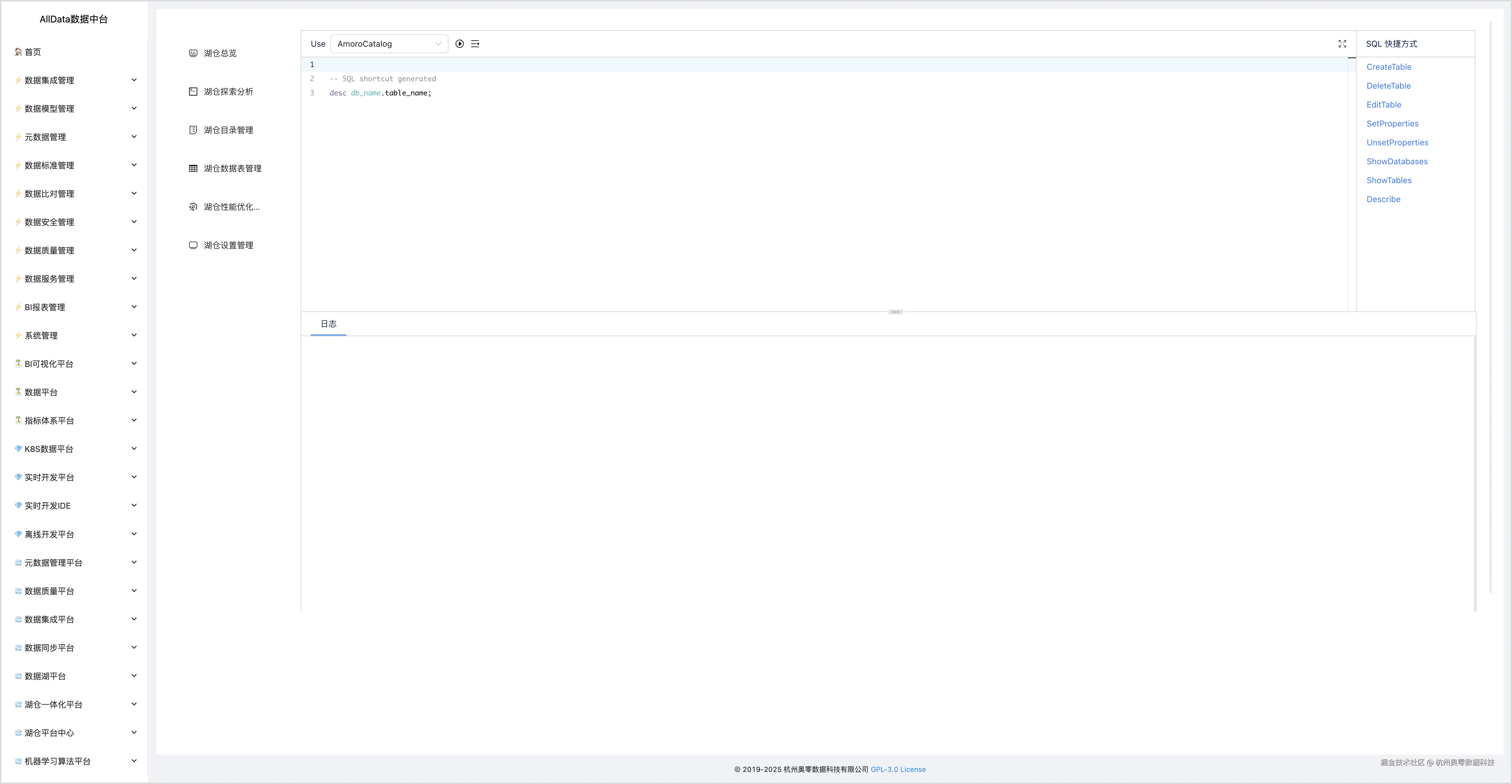Toggle fullscreen editor icon
1512x784 pixels.
pyautogui.click(x=1342, y=44)
